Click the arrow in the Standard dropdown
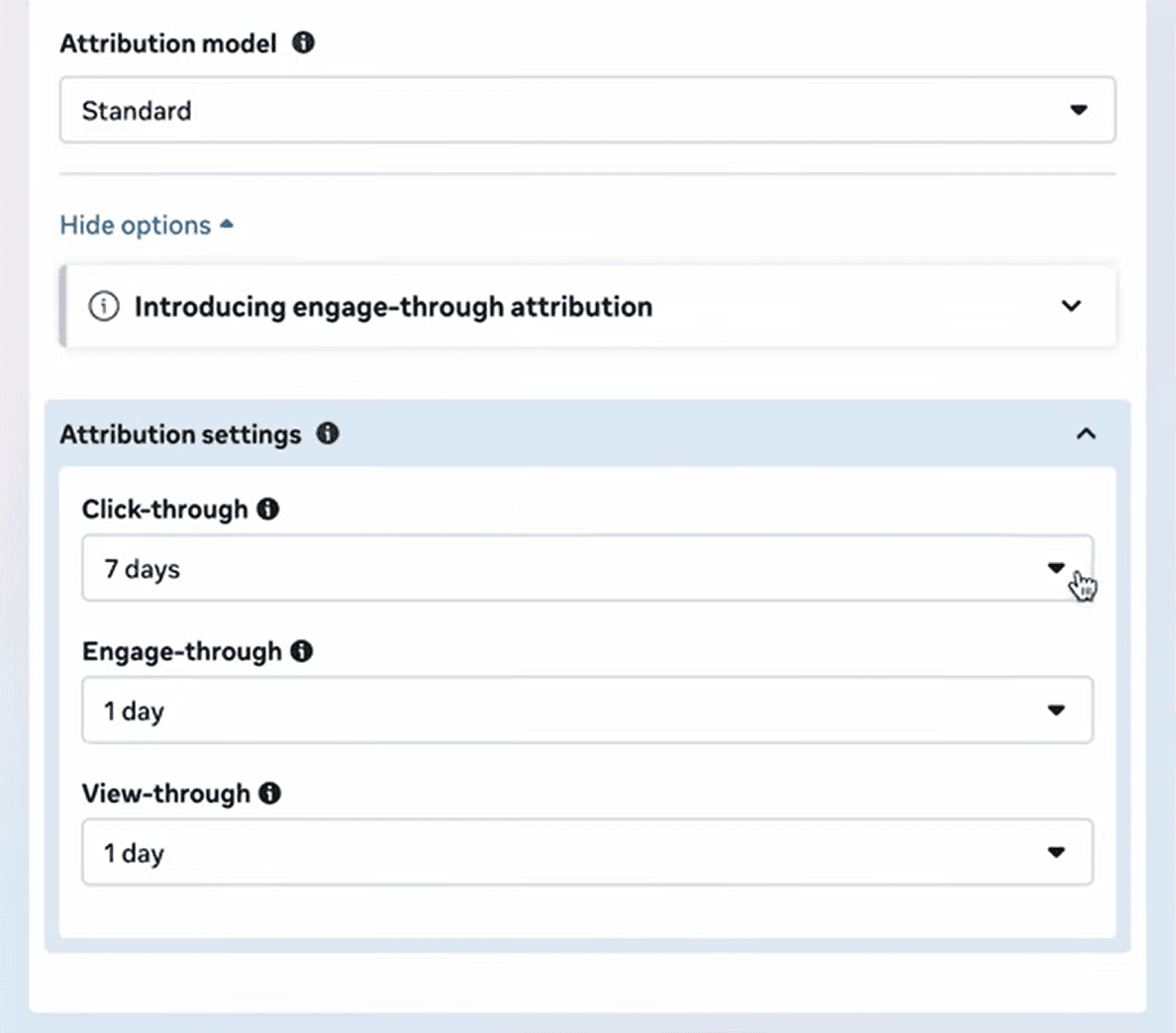Viewport: 1176px width, 1033px height. [1079, 110]
